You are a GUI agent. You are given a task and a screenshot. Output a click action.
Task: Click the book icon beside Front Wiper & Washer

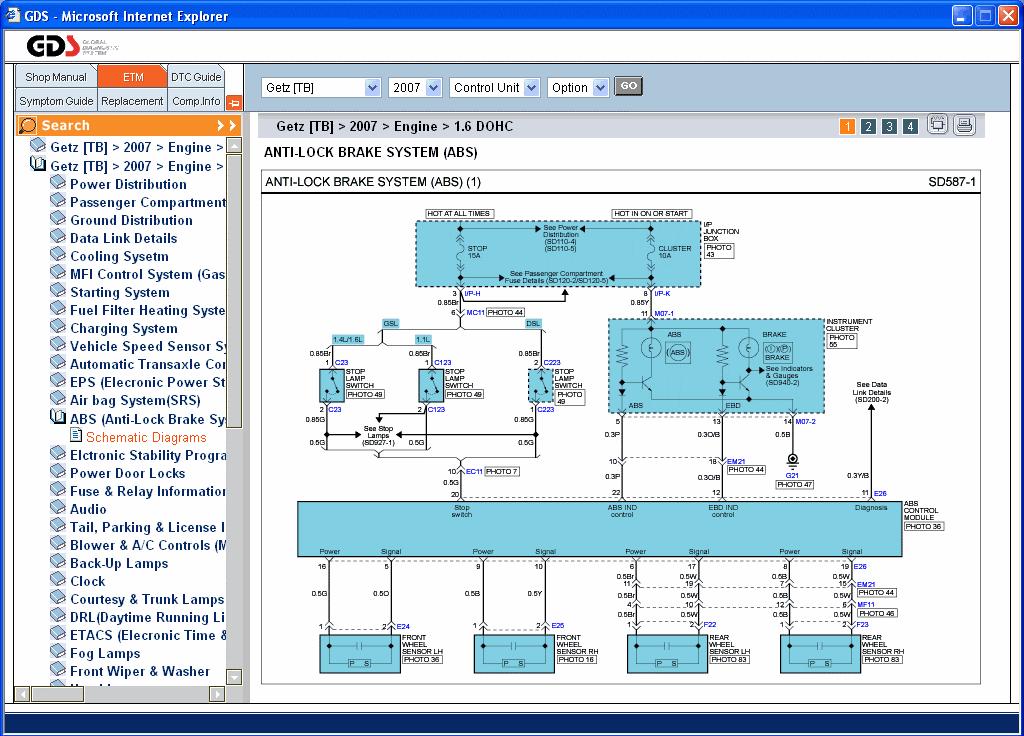58,669
